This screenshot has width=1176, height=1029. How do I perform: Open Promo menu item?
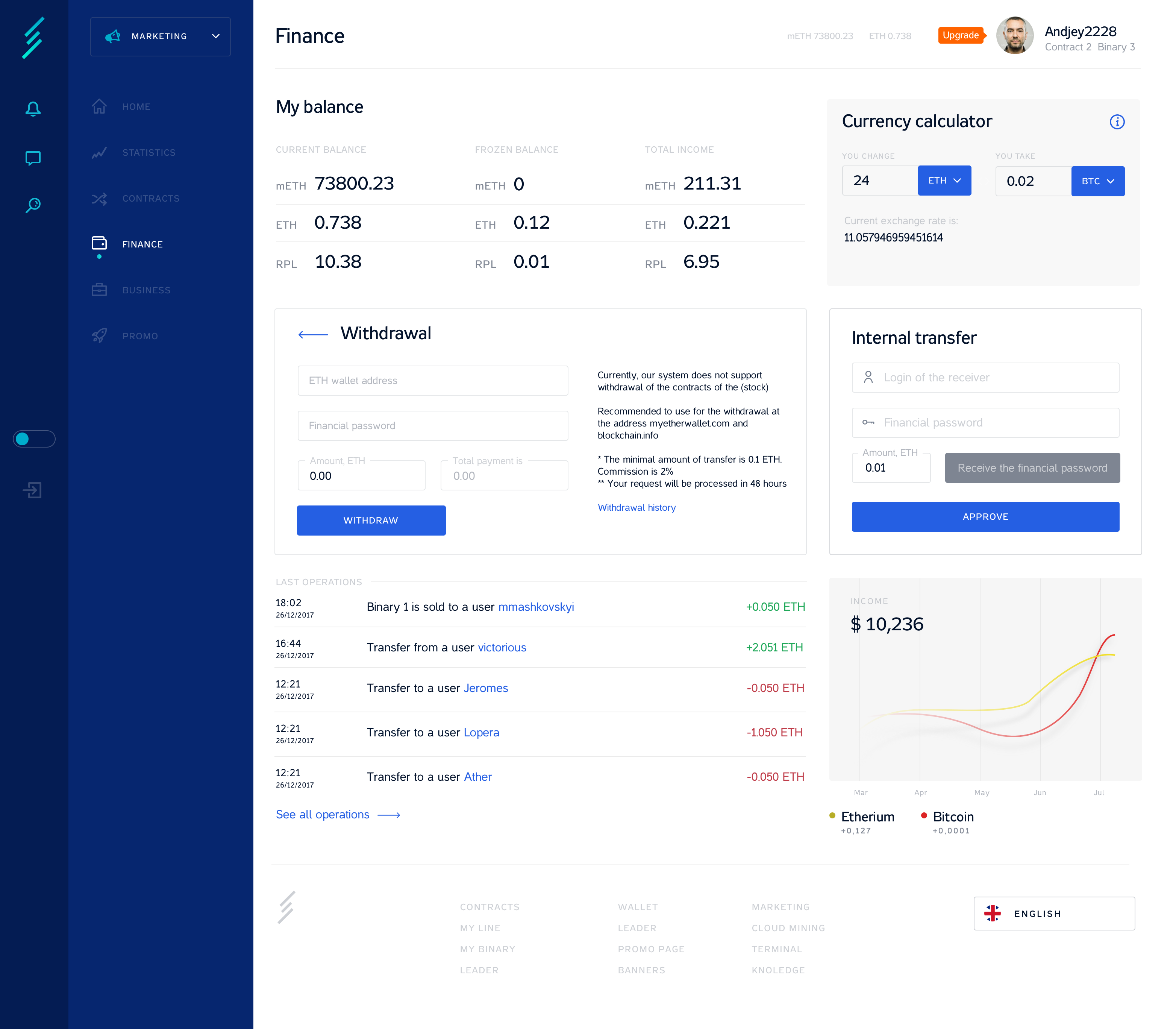coord(140,337)
